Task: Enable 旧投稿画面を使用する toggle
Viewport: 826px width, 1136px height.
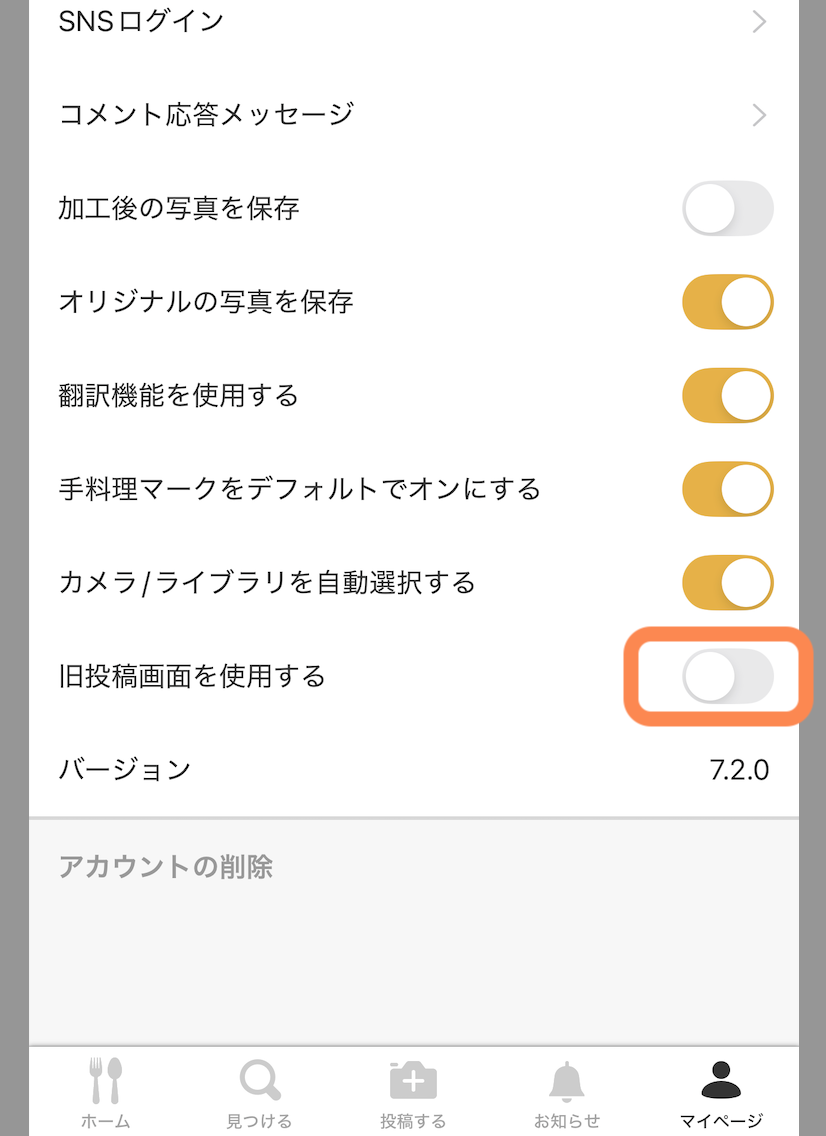Action: 727,677
